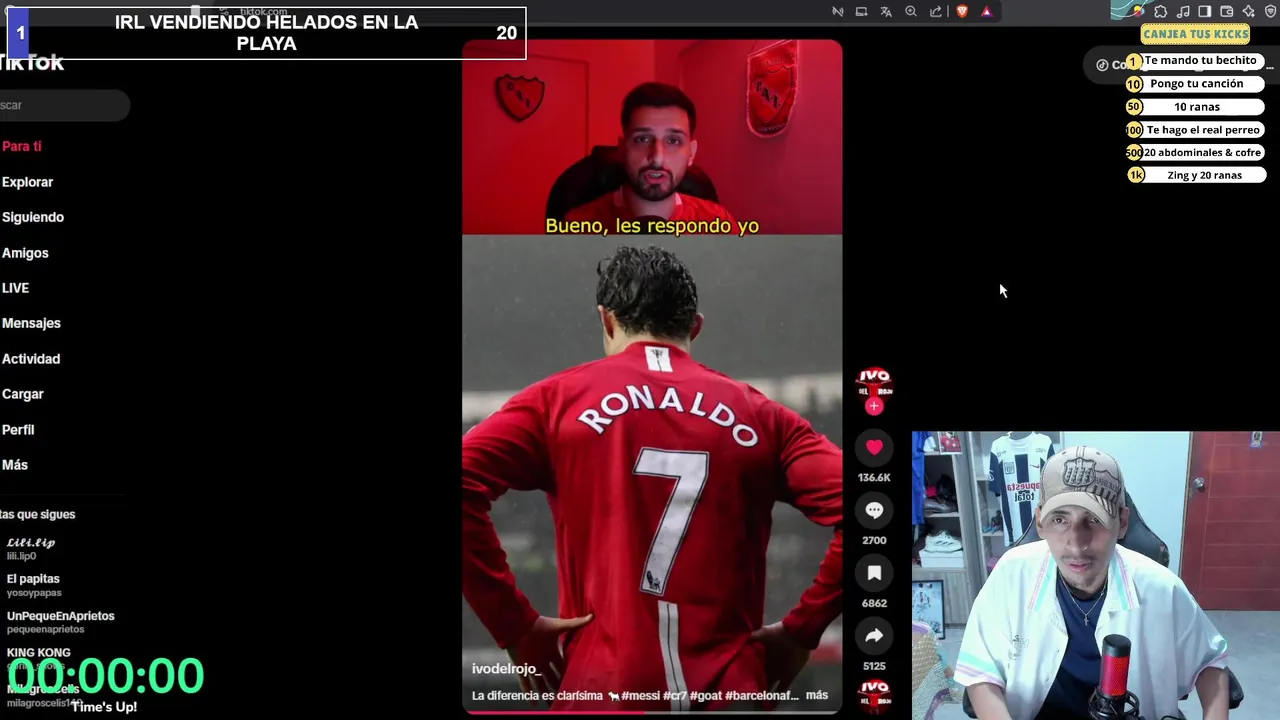Select the Para ti feed

[21, 146]
